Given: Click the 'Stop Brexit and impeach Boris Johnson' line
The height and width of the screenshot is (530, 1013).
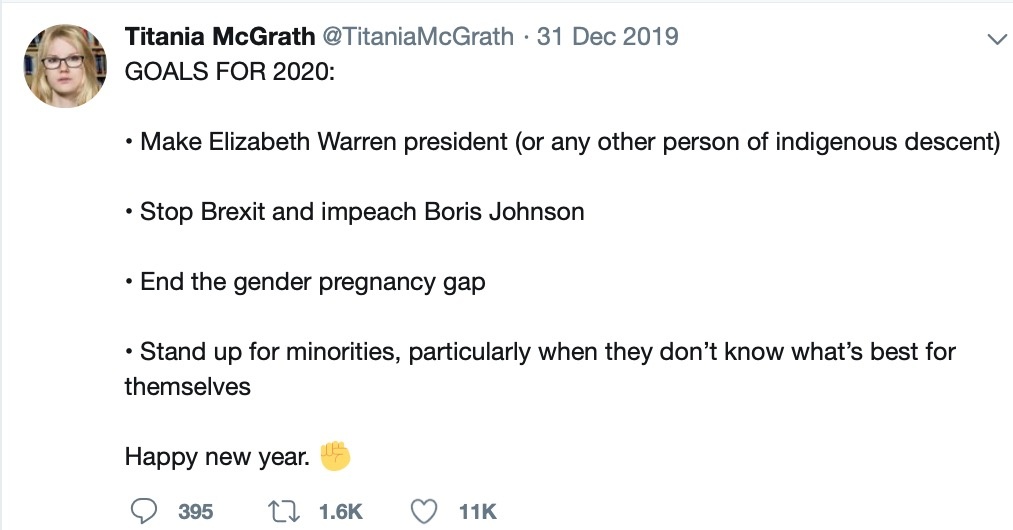Looking at the screenshot, I should point(362,212).
